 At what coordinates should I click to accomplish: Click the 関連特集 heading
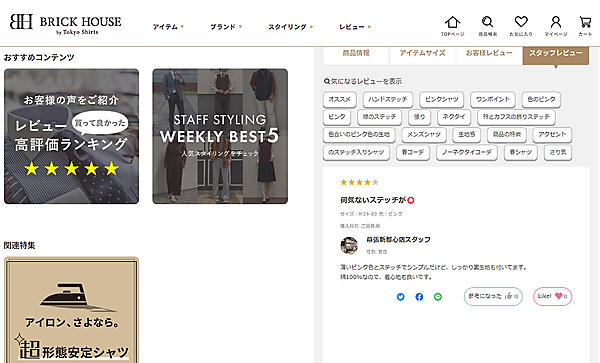click(x=20, y=246)
